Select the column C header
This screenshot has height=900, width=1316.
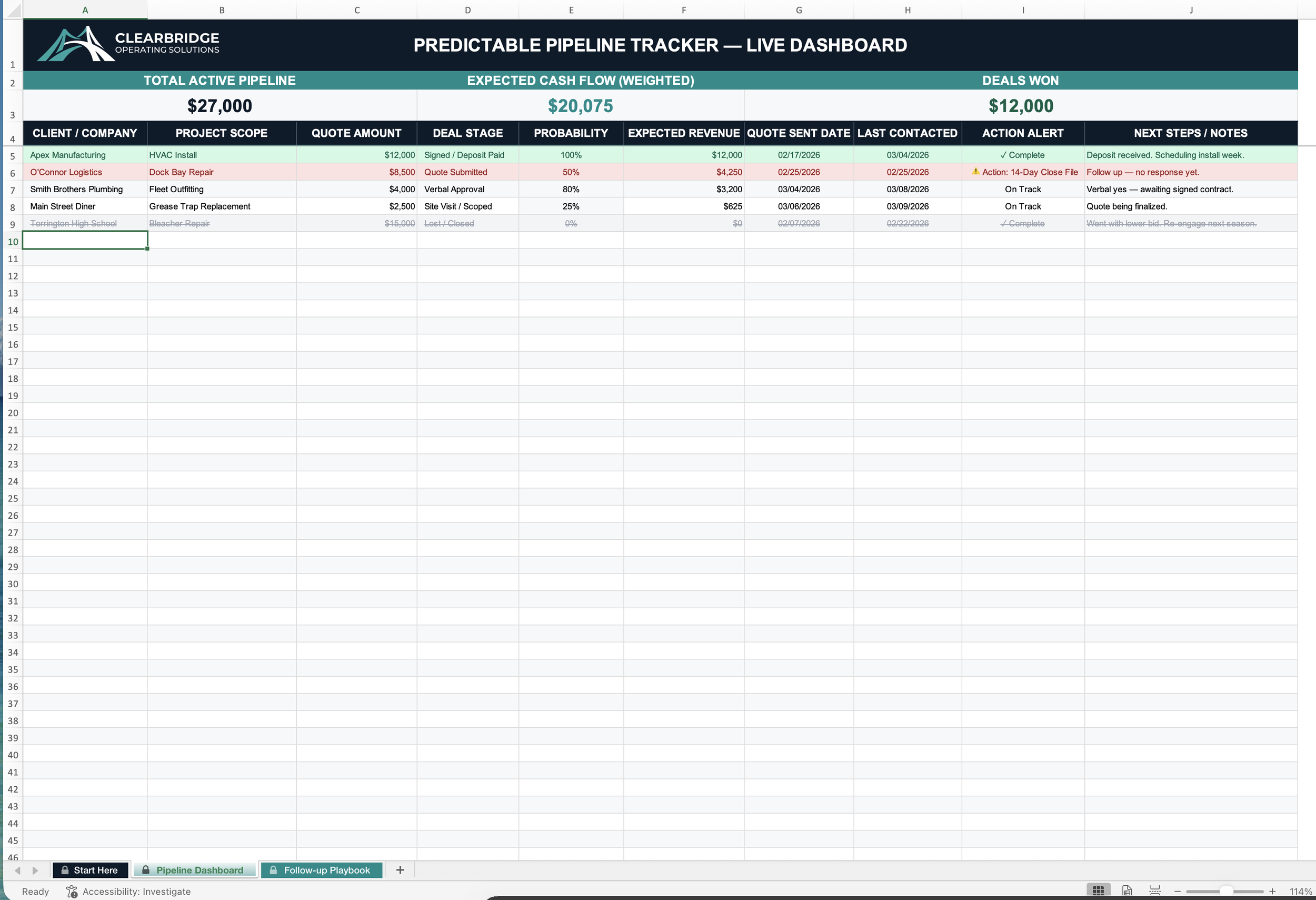click(357, 9)
